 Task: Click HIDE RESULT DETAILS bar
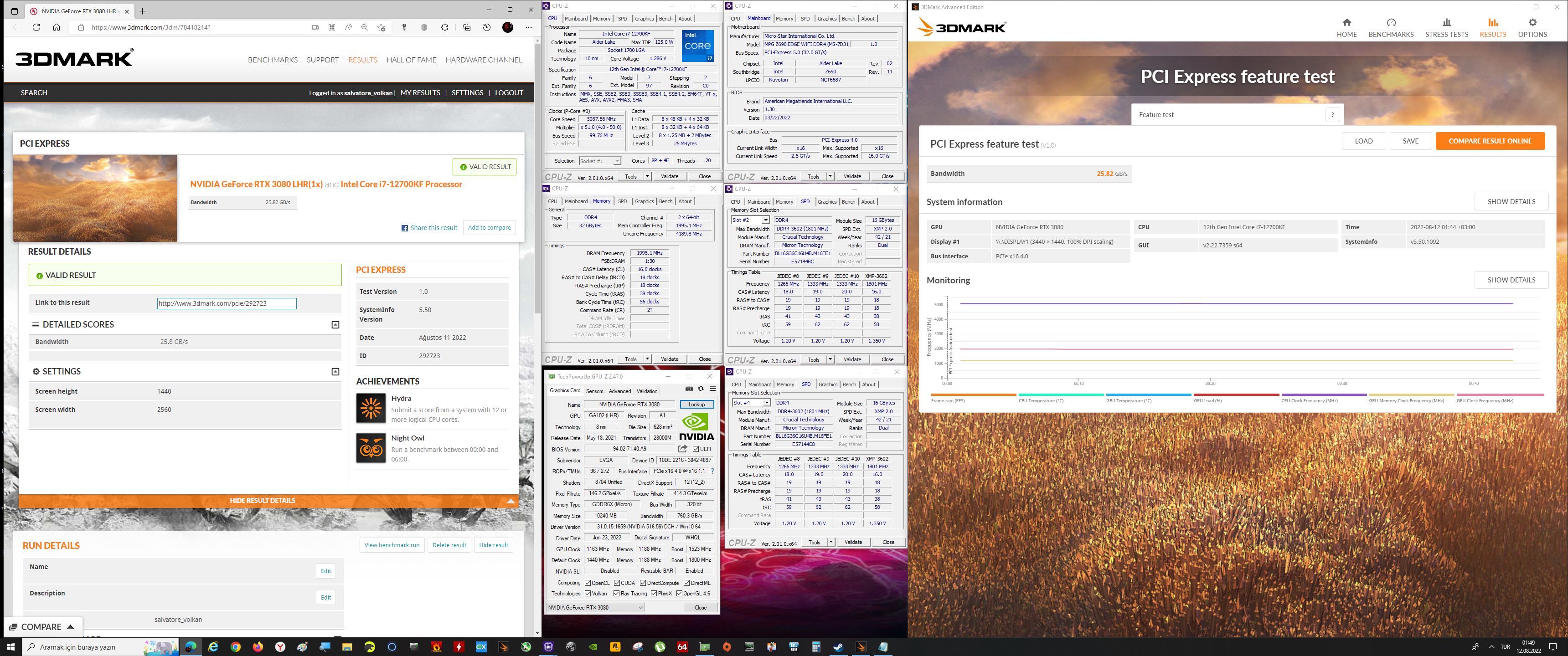268,501
